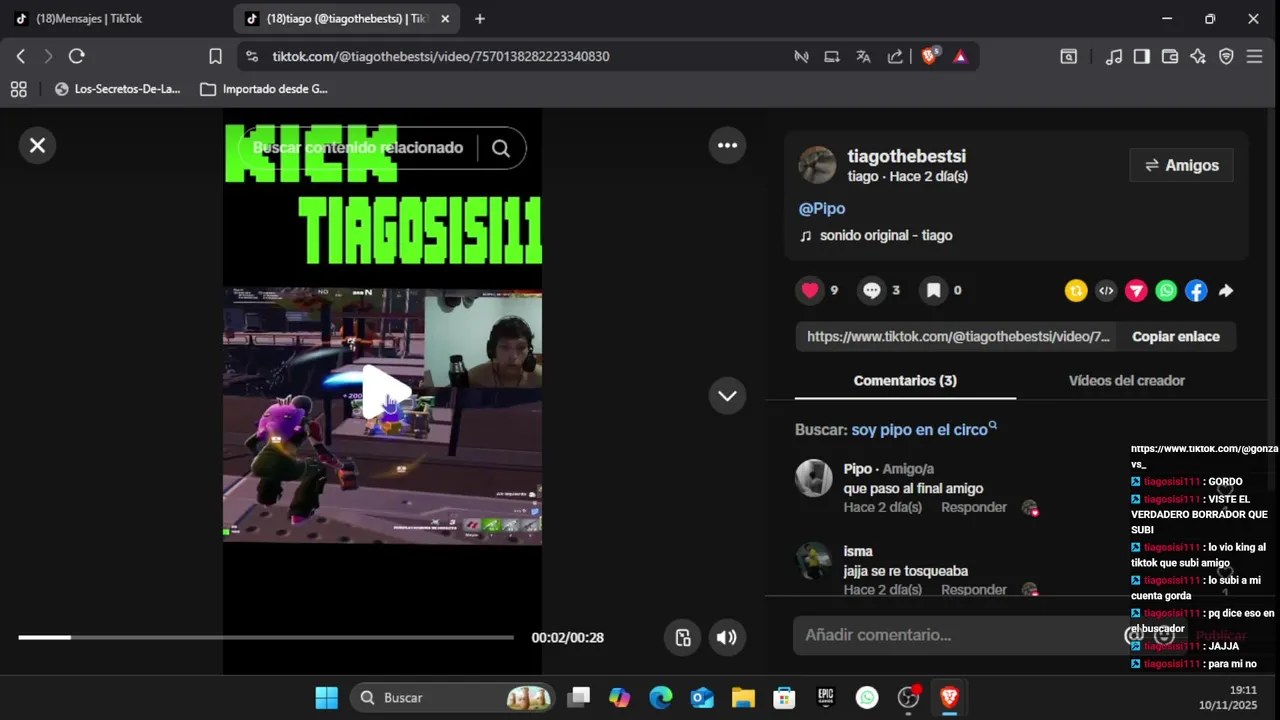Click the install app icon in address bar
The image size is (1280, 720).
[832, 57]
